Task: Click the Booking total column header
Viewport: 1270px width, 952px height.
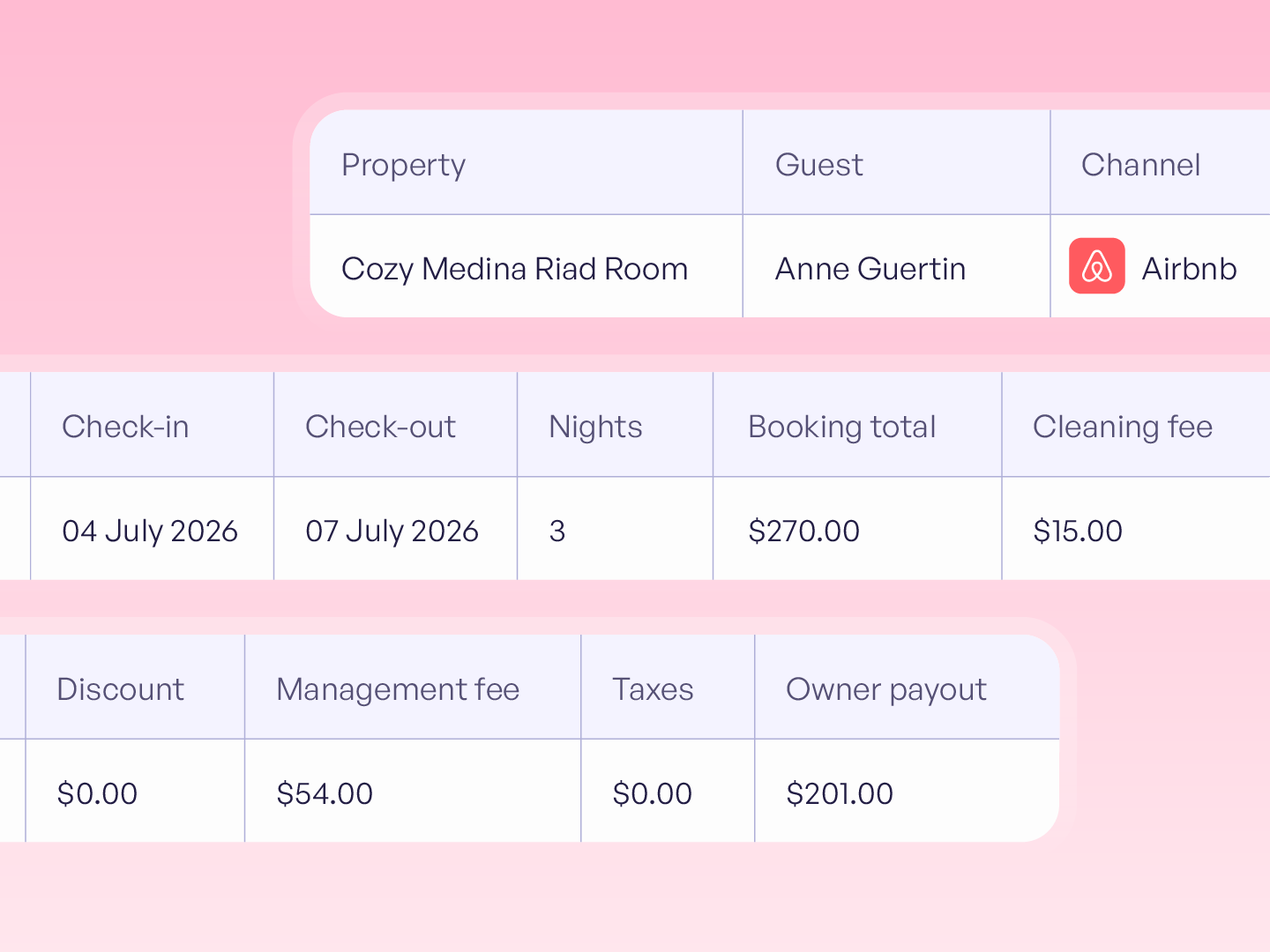Action: 841,428
